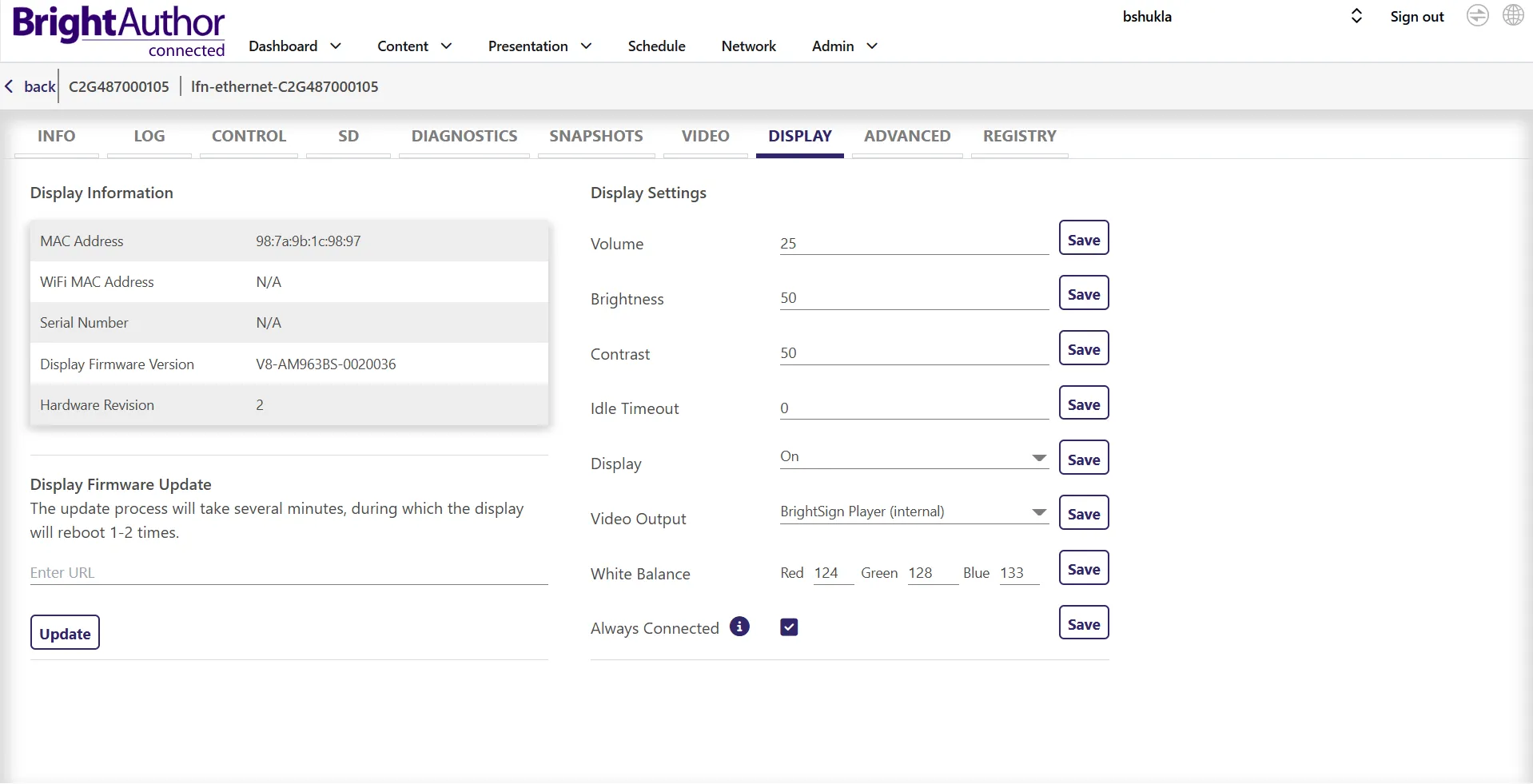Click the White Balance Green value field
Screen dimensions: 1533x784
933,573
